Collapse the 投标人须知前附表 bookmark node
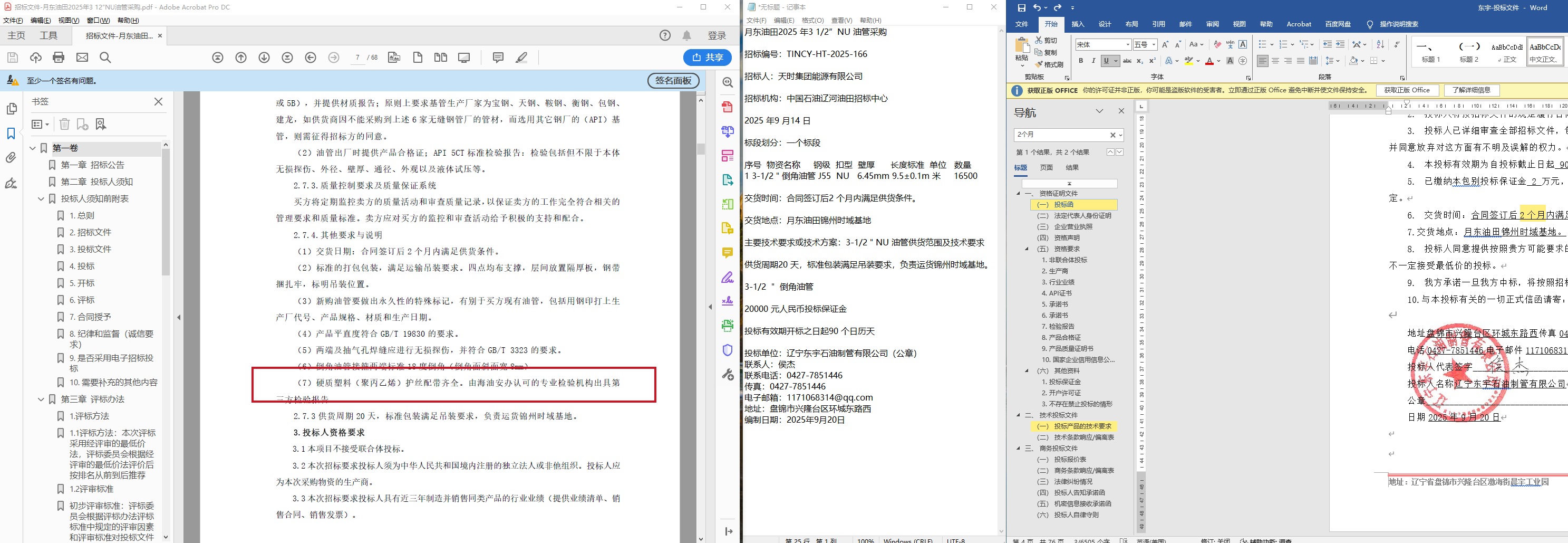Screen dimensions: 1568x543 (x=42, y=198)
